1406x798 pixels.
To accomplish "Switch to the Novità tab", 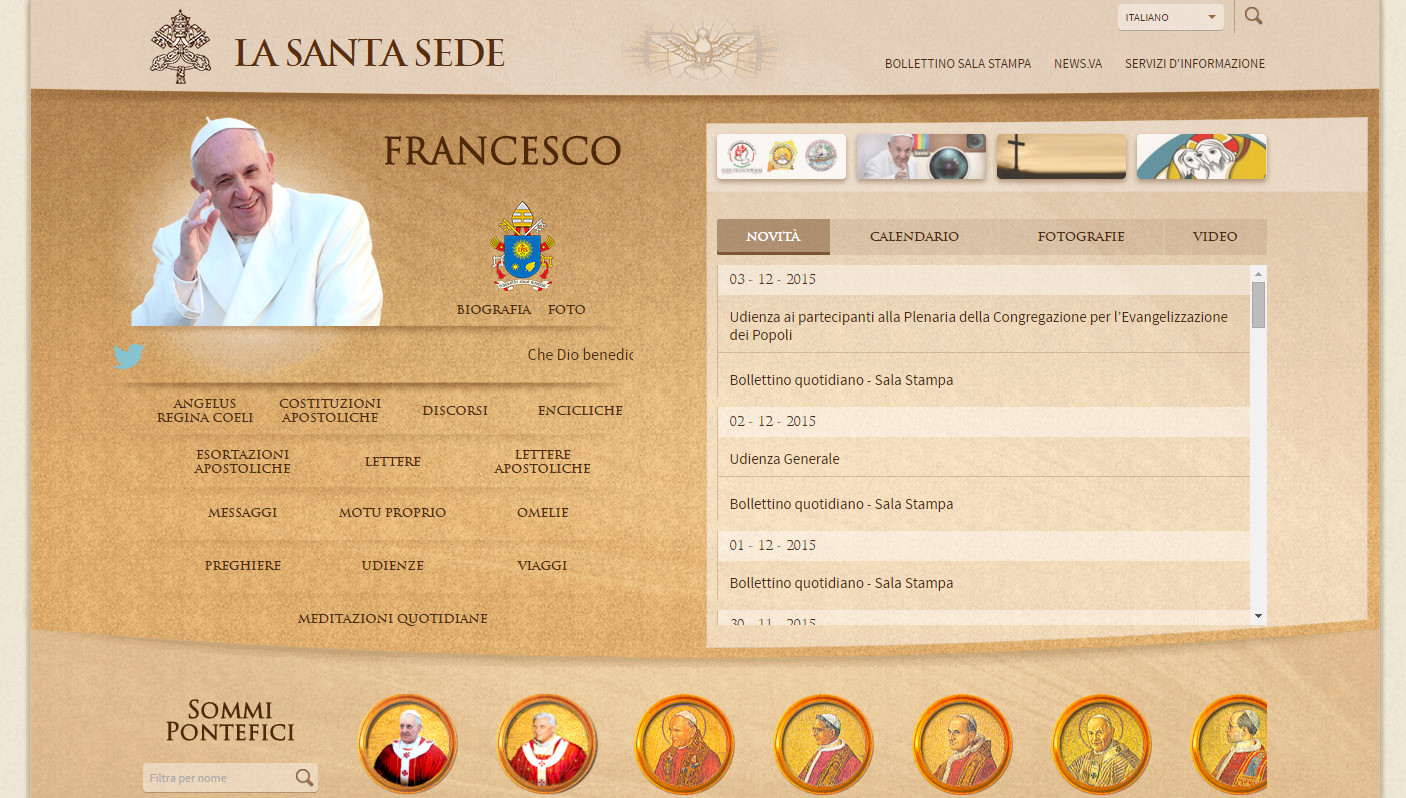I will coord(773,237).
